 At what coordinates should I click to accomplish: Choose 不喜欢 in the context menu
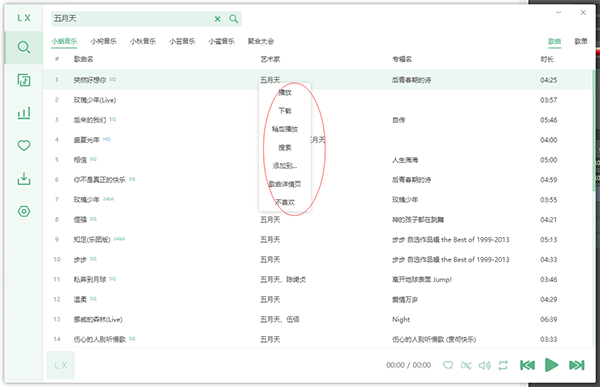pyautogui.click(x=285, y=202)
